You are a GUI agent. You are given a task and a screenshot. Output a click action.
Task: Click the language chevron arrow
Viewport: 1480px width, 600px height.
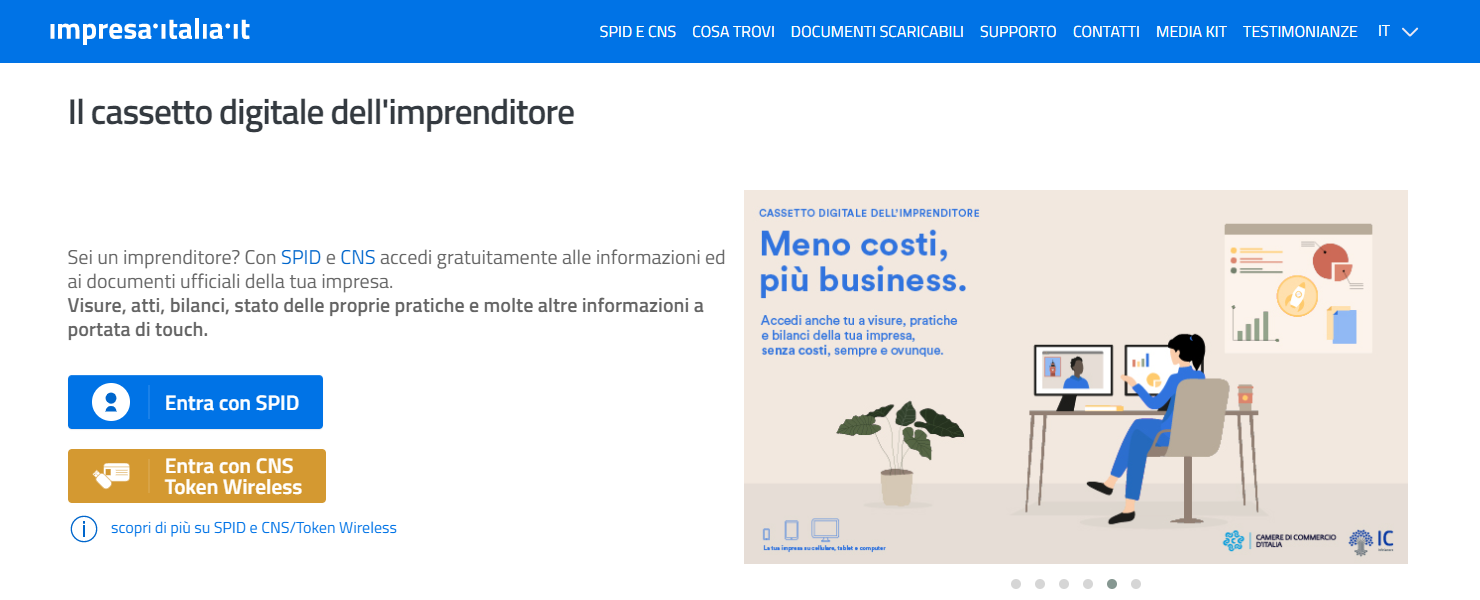pyautogui.click(x=1410, y=32)
